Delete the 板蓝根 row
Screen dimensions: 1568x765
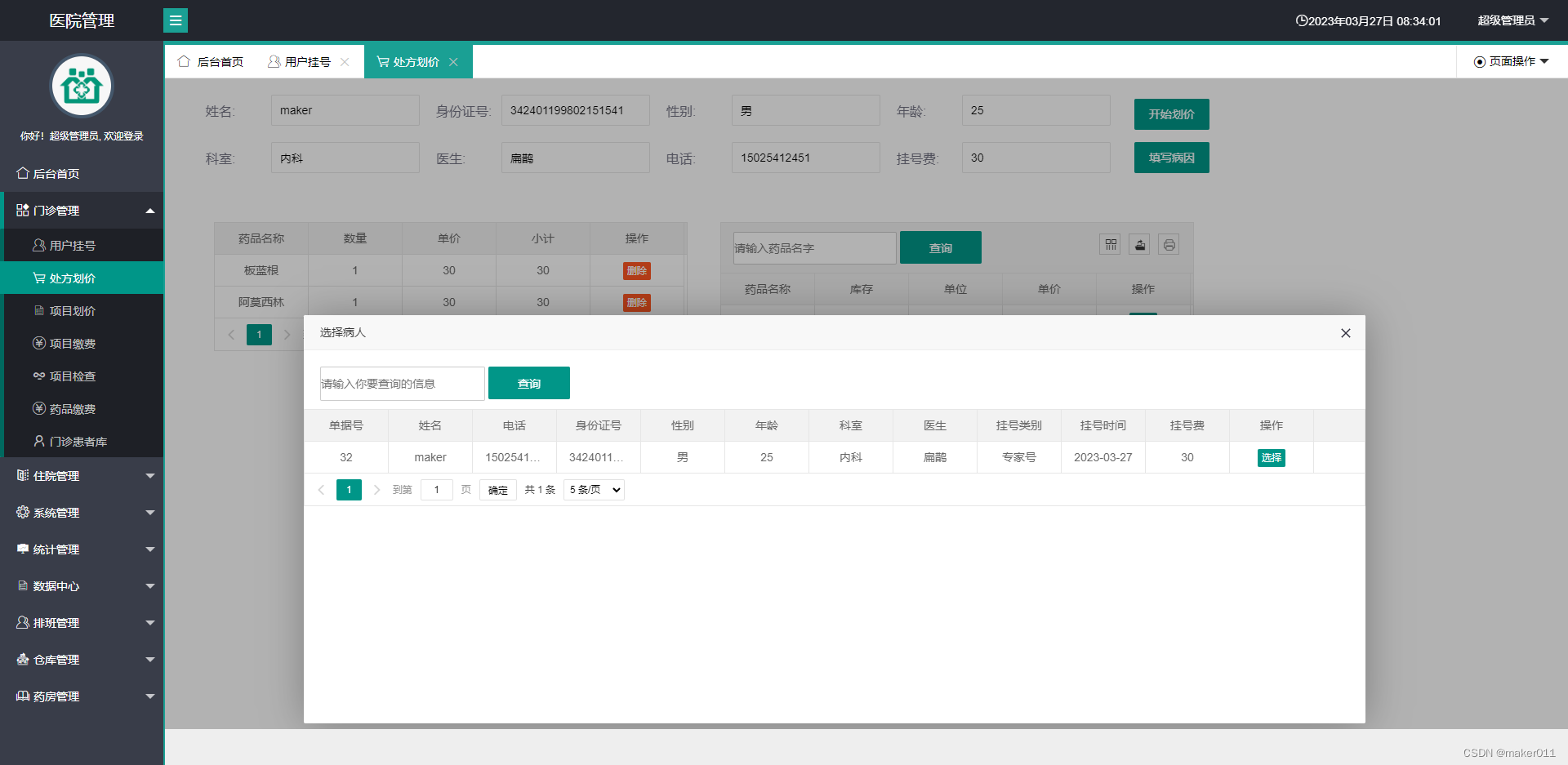637,270
